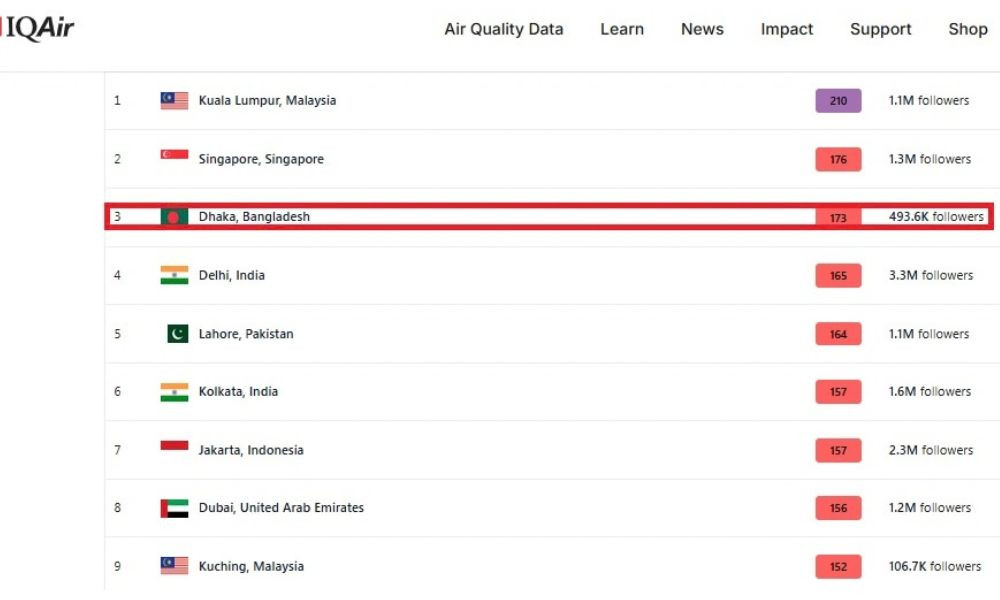Click the 3.3M followers text for Delhi
The width and height of the screenshot is (1000, 600).
pyautogui.click(x=930, y=275)
